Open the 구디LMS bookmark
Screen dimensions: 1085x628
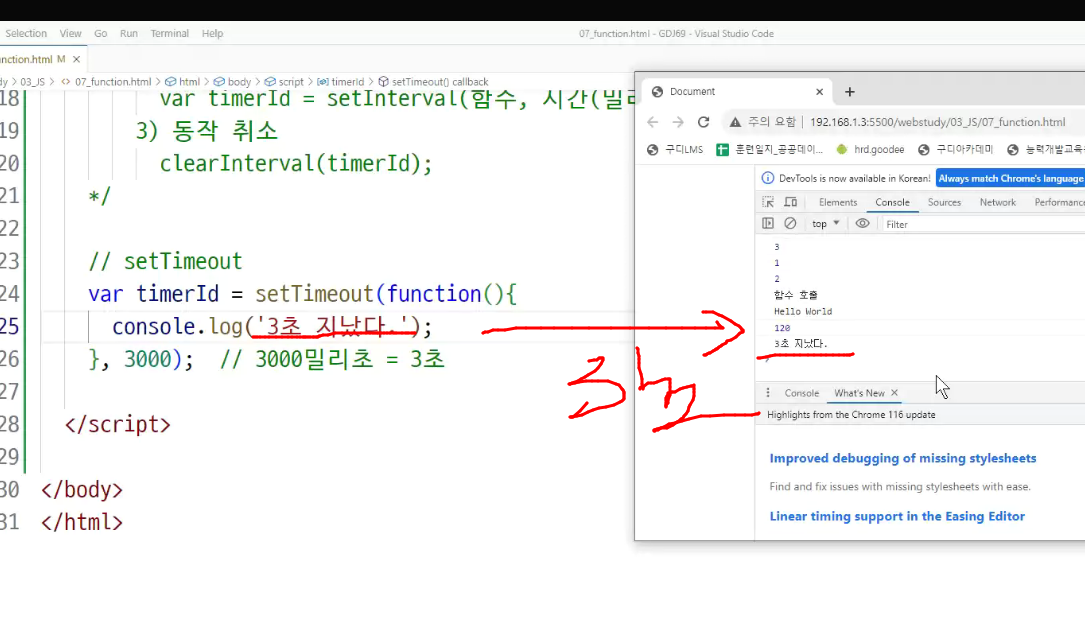675,149
